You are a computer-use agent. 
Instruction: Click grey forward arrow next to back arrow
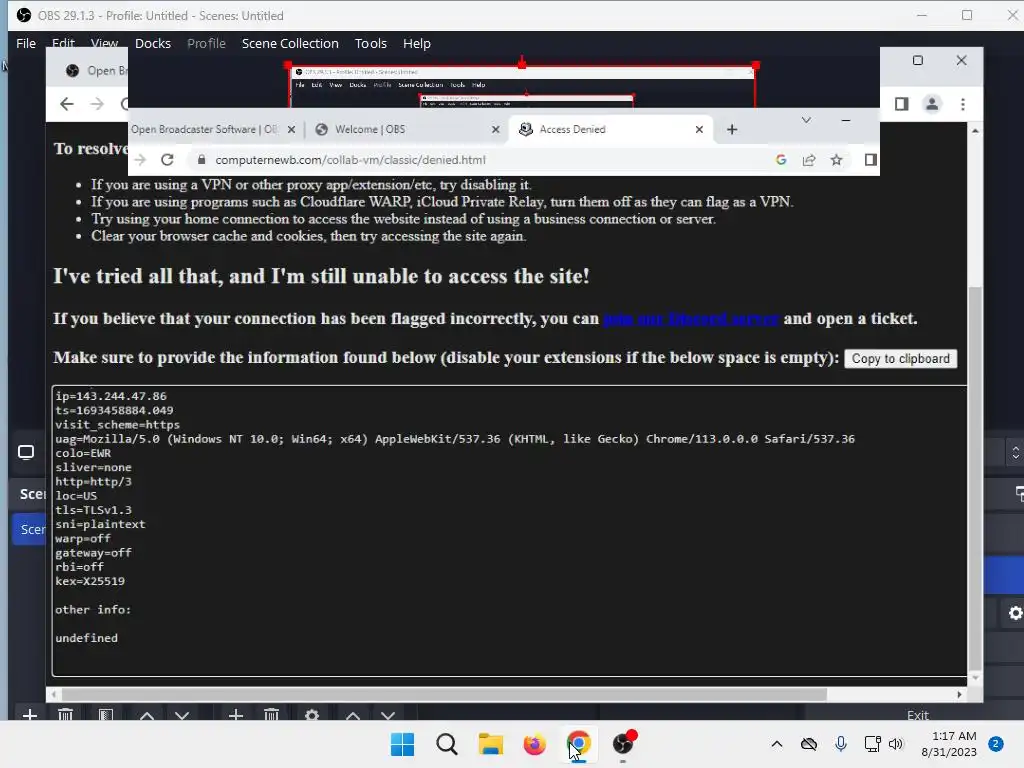pyautogui.click(x=97, y=104)
